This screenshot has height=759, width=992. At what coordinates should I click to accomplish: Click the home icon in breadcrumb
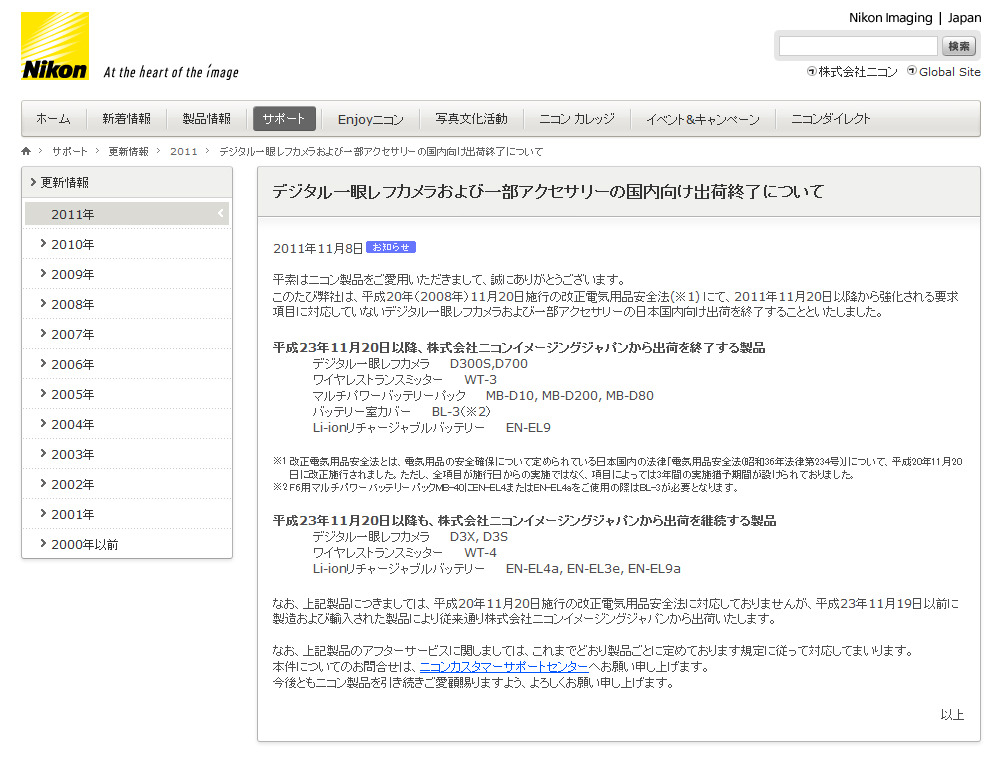coord(26,151)
